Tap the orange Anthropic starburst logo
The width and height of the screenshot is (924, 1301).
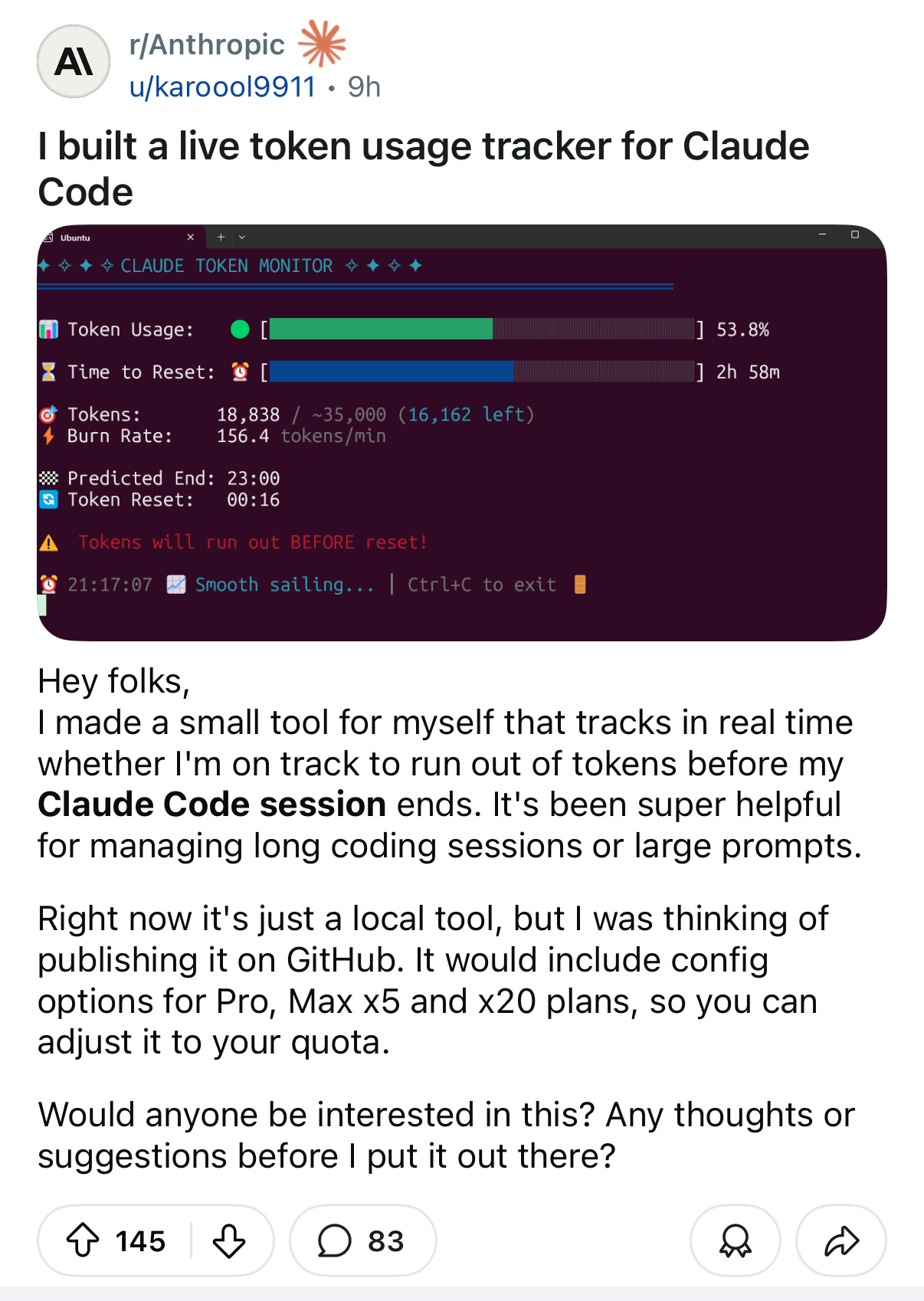tap(322, 43)
